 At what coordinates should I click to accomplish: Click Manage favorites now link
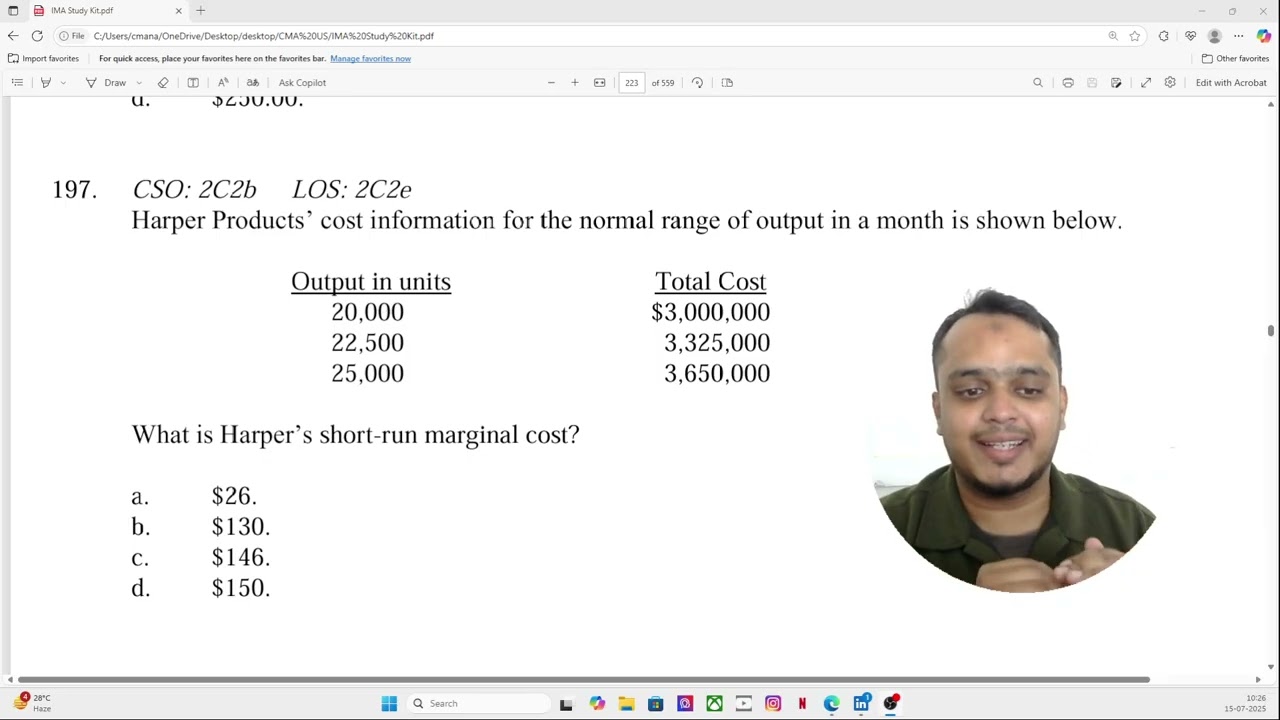[370, 58]
